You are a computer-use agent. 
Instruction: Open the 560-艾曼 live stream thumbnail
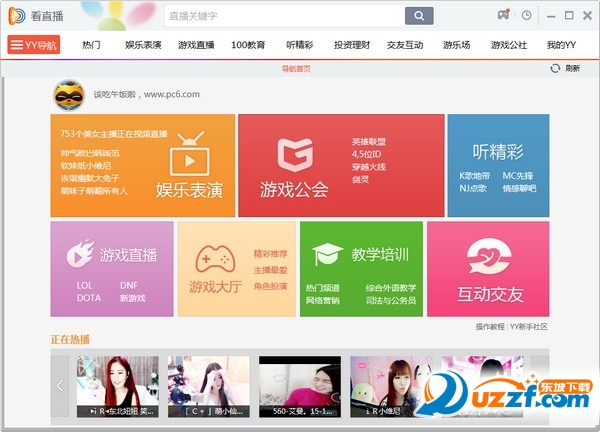click(x=300, y=386)
